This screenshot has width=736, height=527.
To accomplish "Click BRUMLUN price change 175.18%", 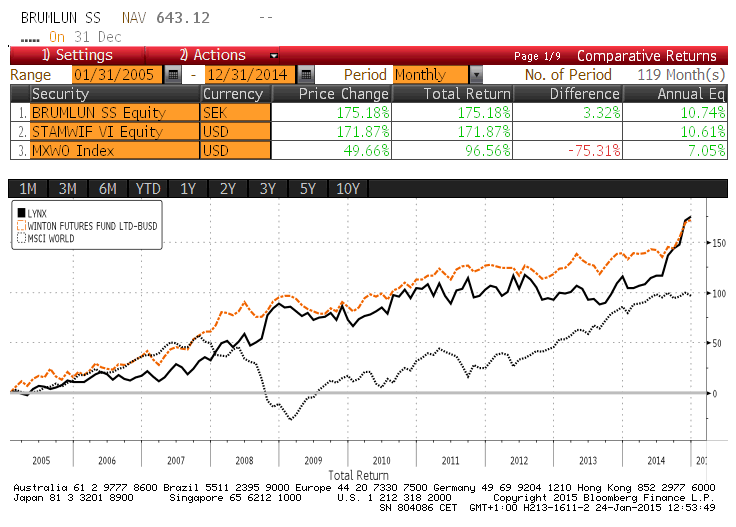I will tap(363, 113).
